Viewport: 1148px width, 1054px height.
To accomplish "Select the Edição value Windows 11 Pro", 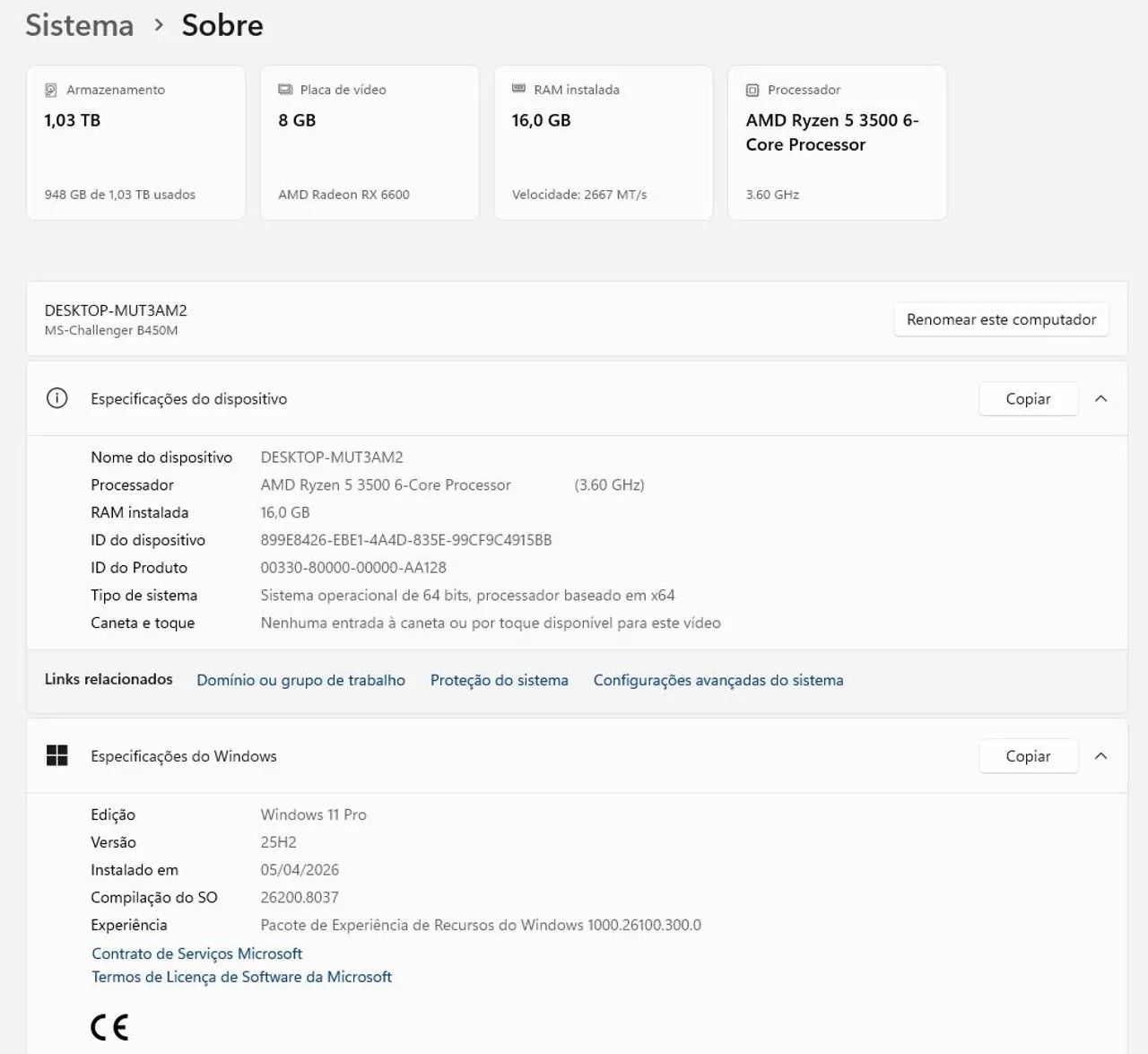I will tap(314, 814).
